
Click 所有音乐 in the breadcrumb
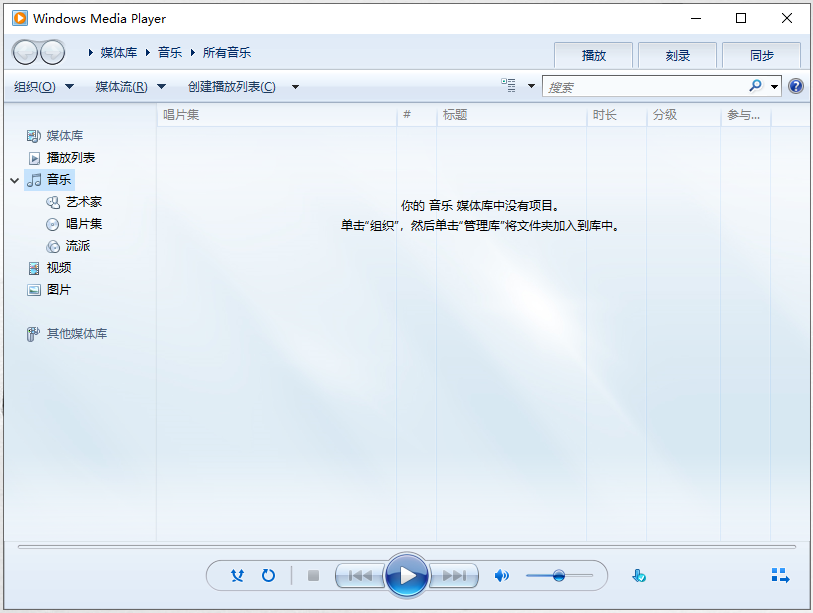point(227,52)
